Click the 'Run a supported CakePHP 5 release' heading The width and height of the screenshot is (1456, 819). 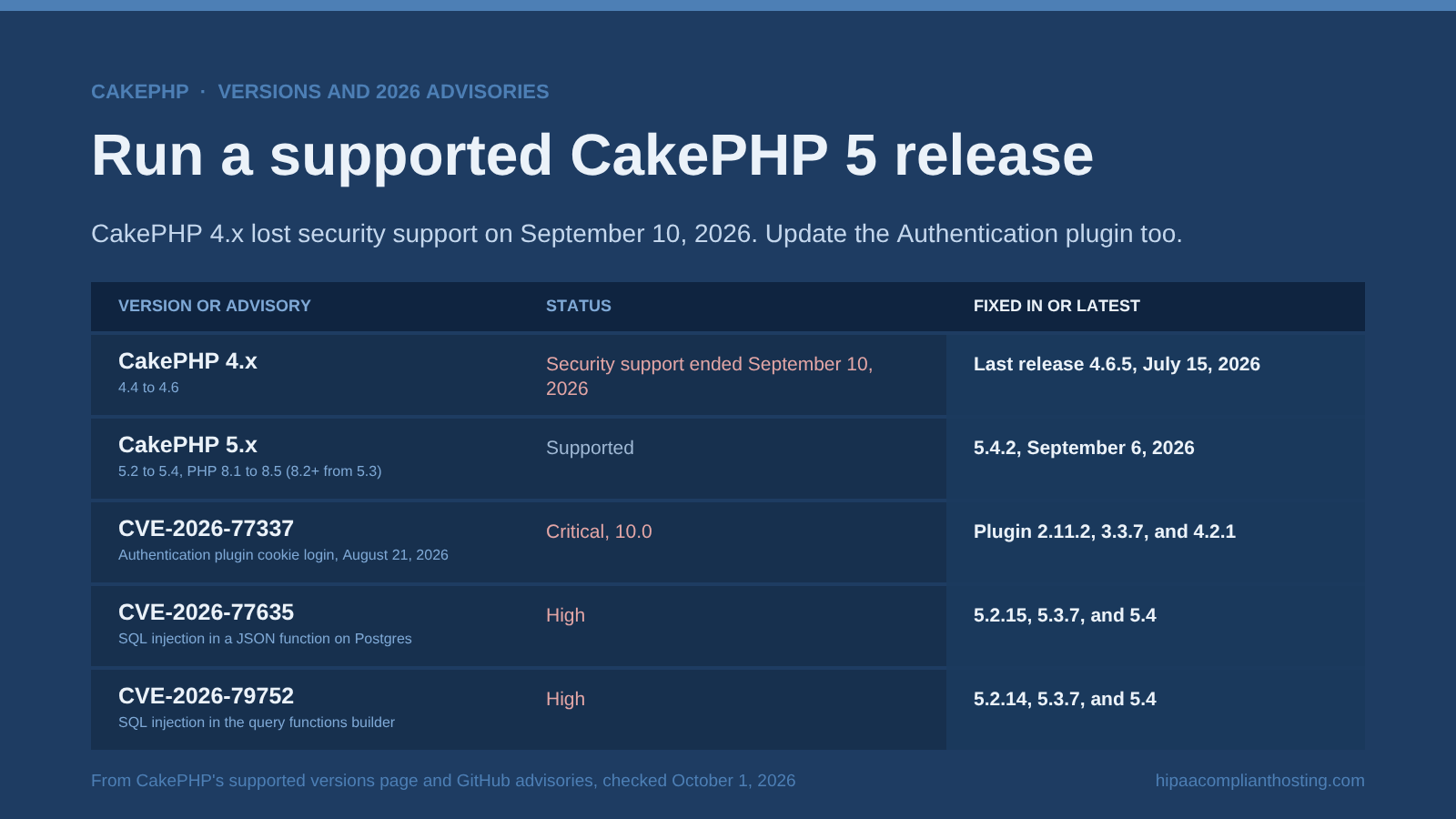(x=592, y=156)
